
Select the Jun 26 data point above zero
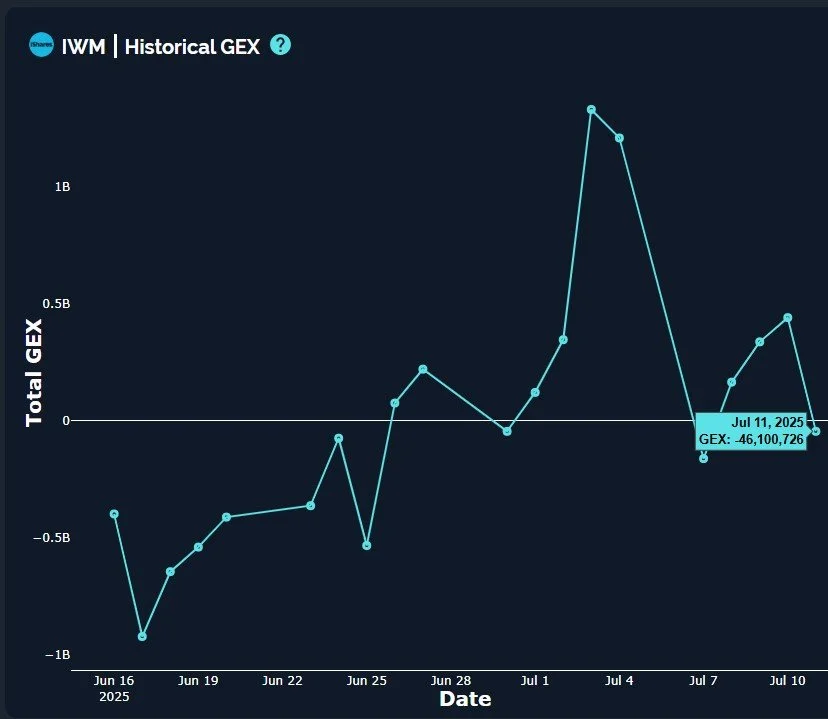tap(394, 403)
